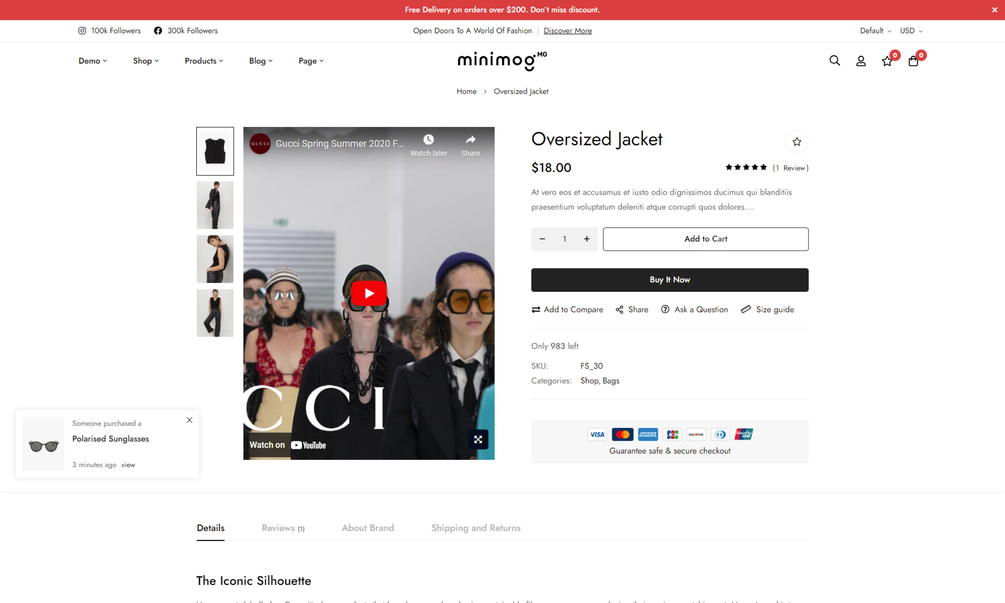The width and height of the screenshot is (1005, 603).
Task: Click Add to Compare
Action: (567, 310)
